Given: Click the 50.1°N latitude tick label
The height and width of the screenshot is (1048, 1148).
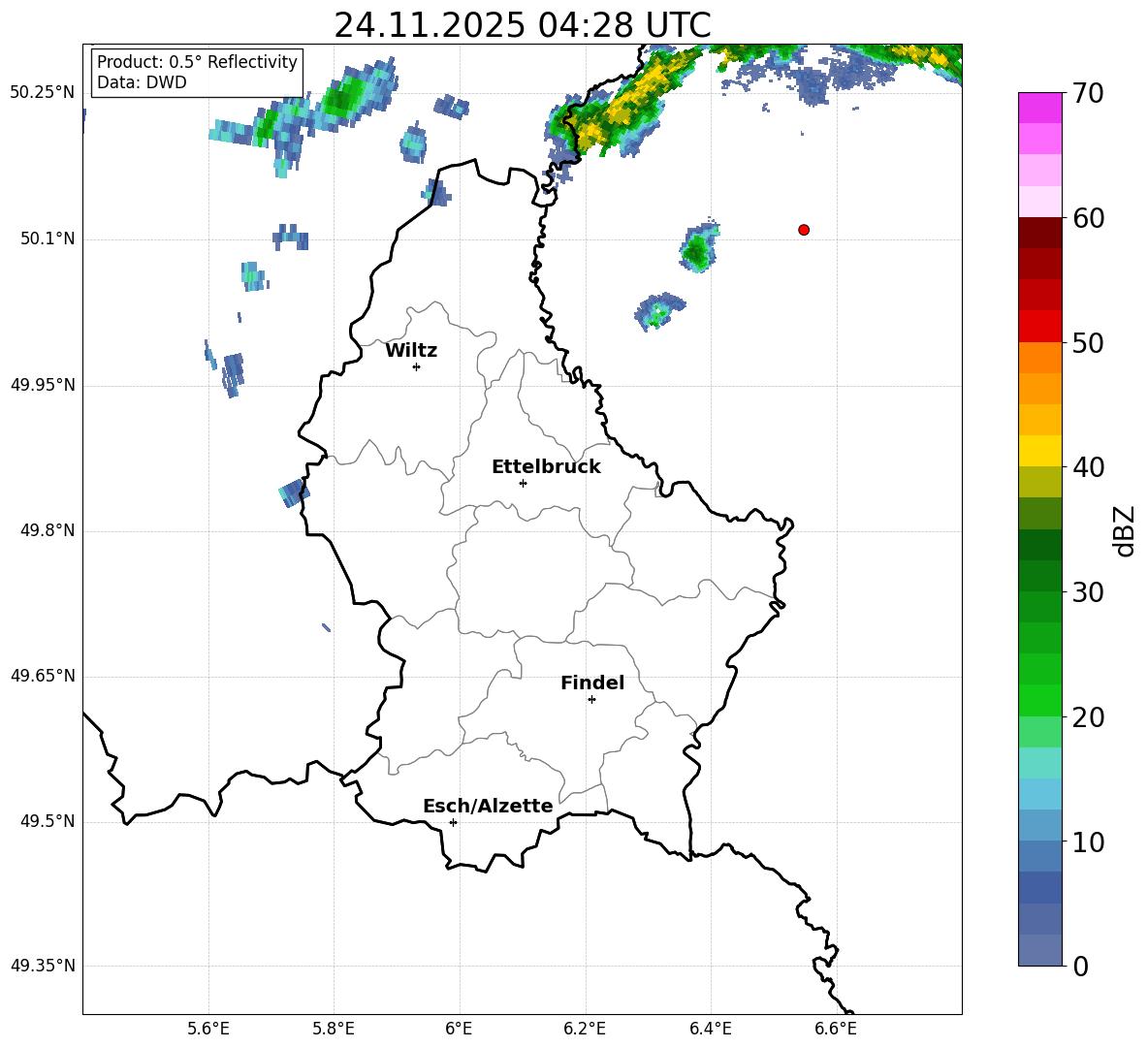Looking at the screenshot, I should click(x=48, y=238).
